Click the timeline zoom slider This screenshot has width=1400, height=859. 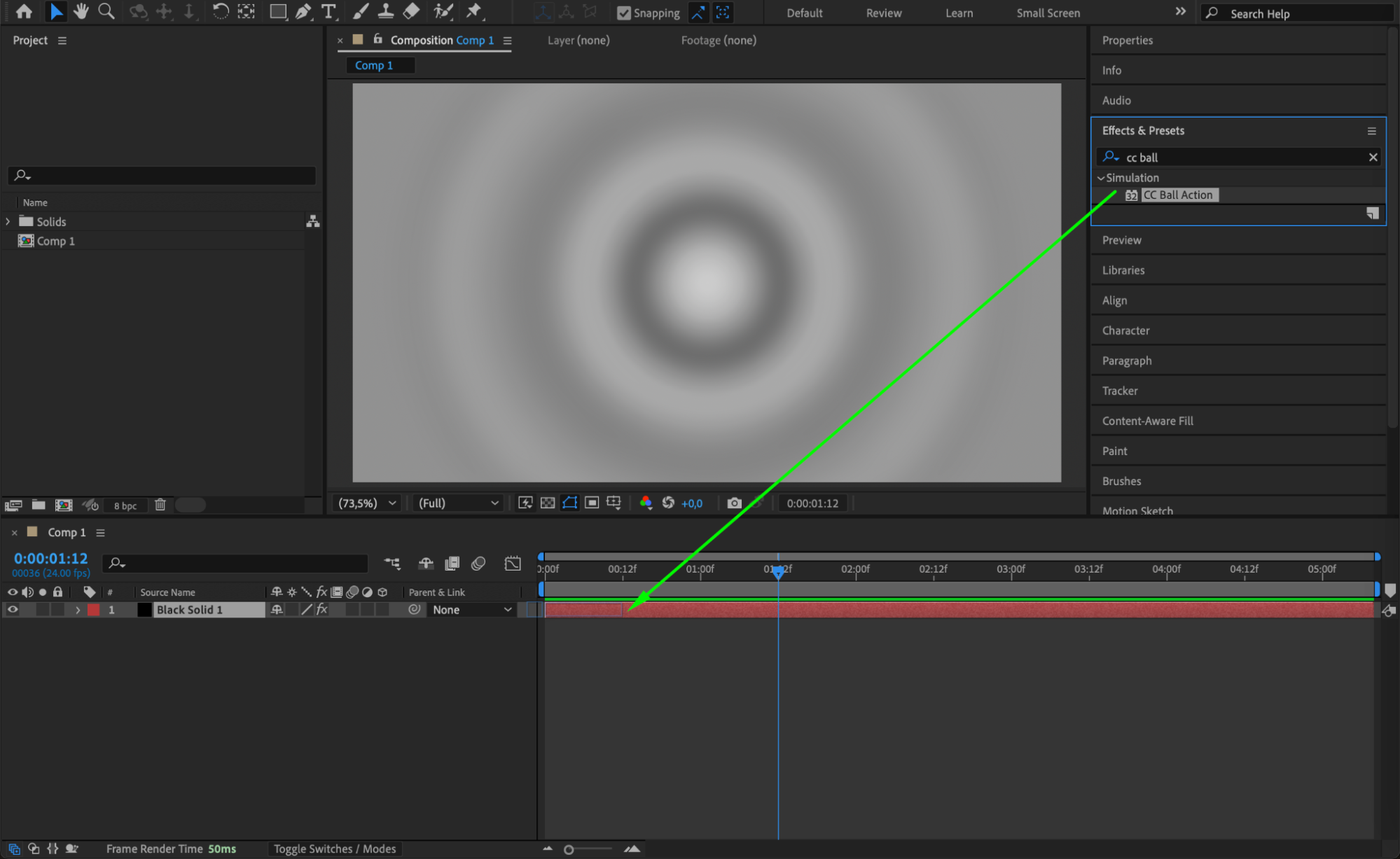click(x=569, y=849)
